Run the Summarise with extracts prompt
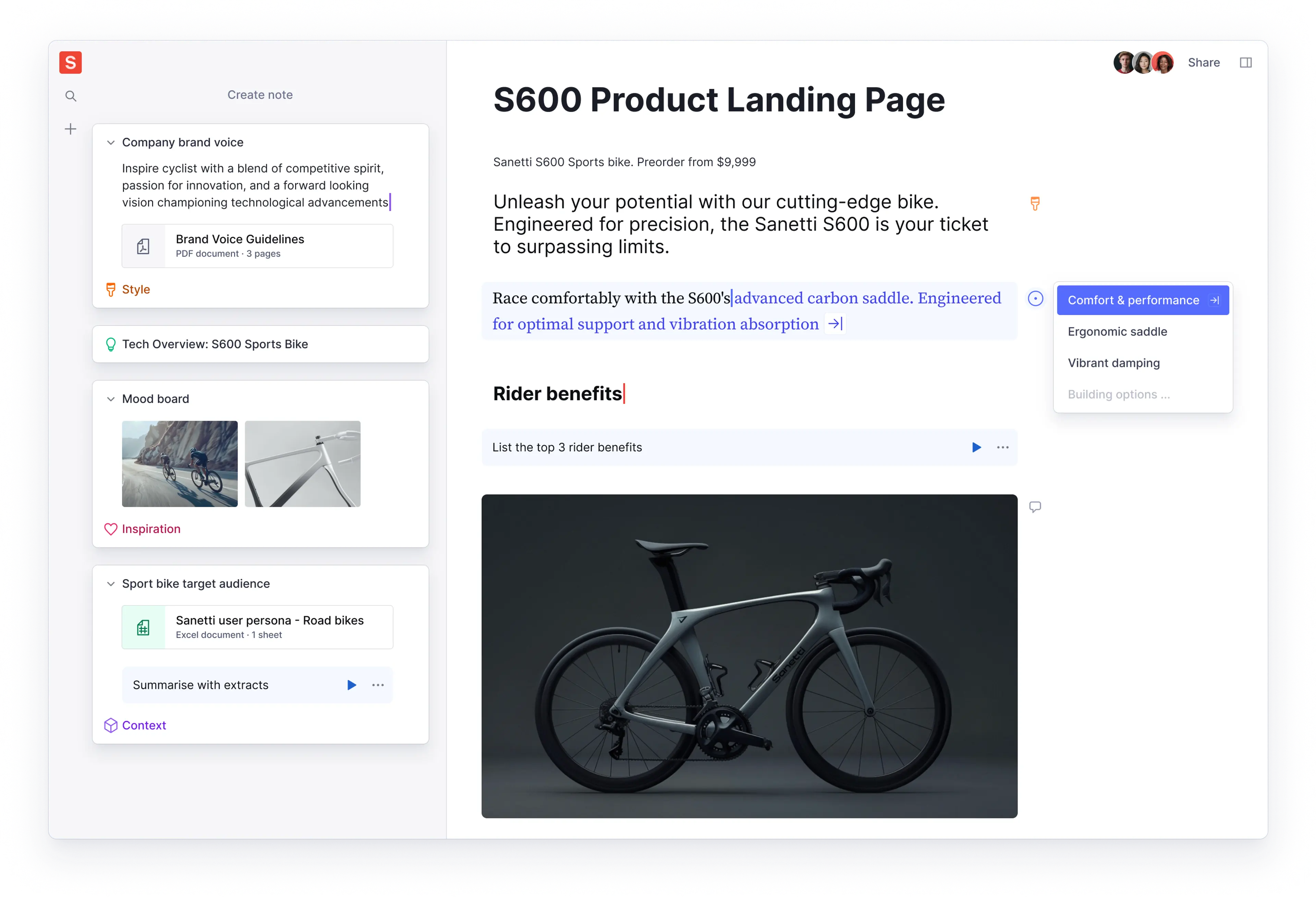The width and height of the screenshot is (1316, 897). [x=352, y=685]
